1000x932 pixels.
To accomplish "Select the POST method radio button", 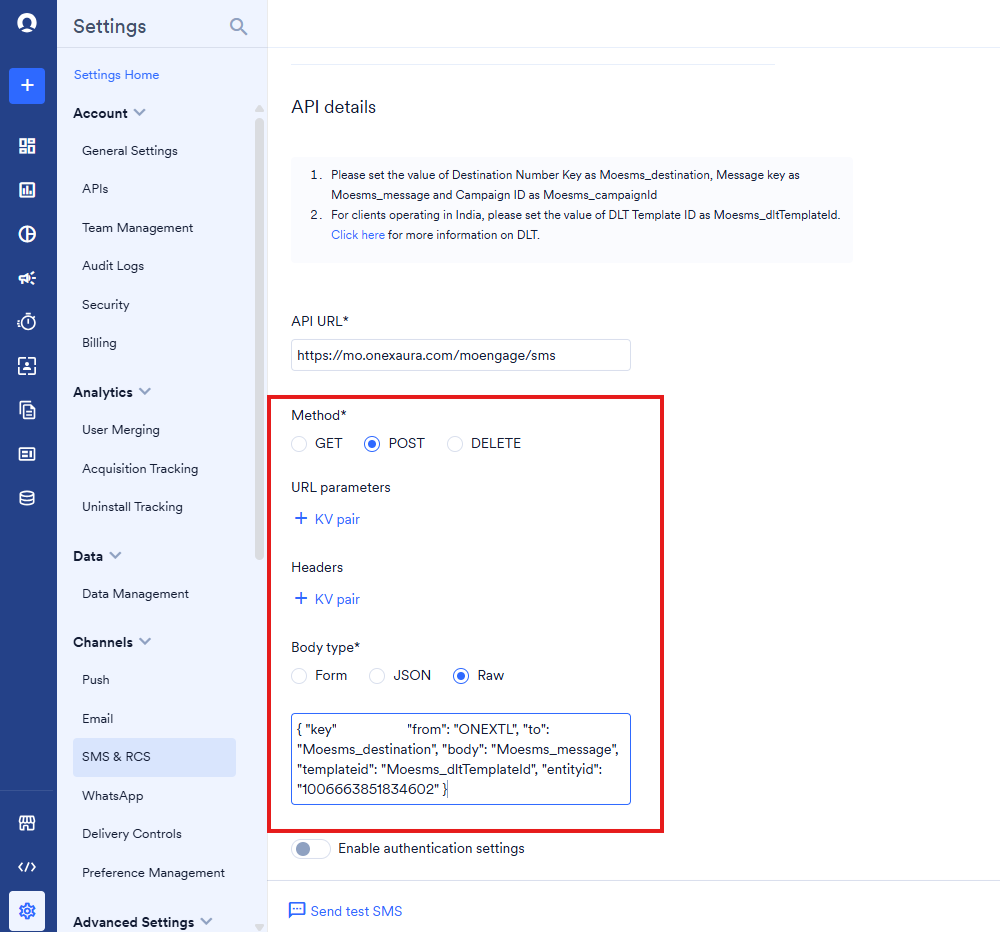I will point(372,444).
